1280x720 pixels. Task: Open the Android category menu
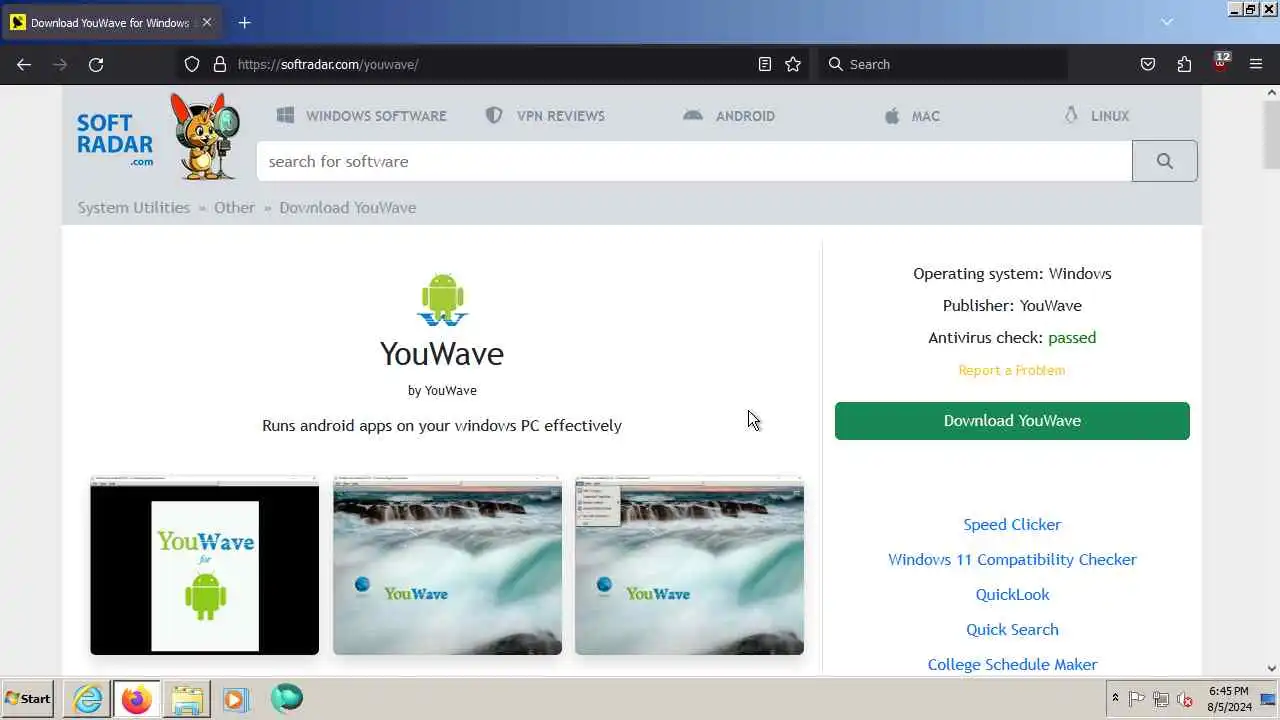coord(729,116)
